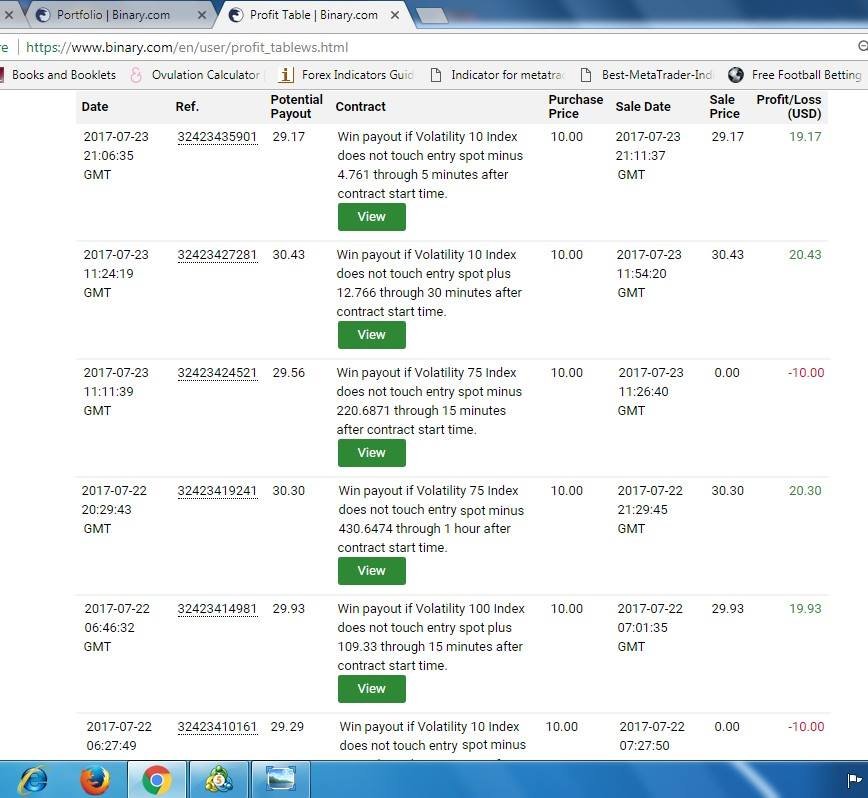The width and height of the screenshot is (868, 798).
Task: View contract with 4.761 barrier
Action: (x=371, y=217)
